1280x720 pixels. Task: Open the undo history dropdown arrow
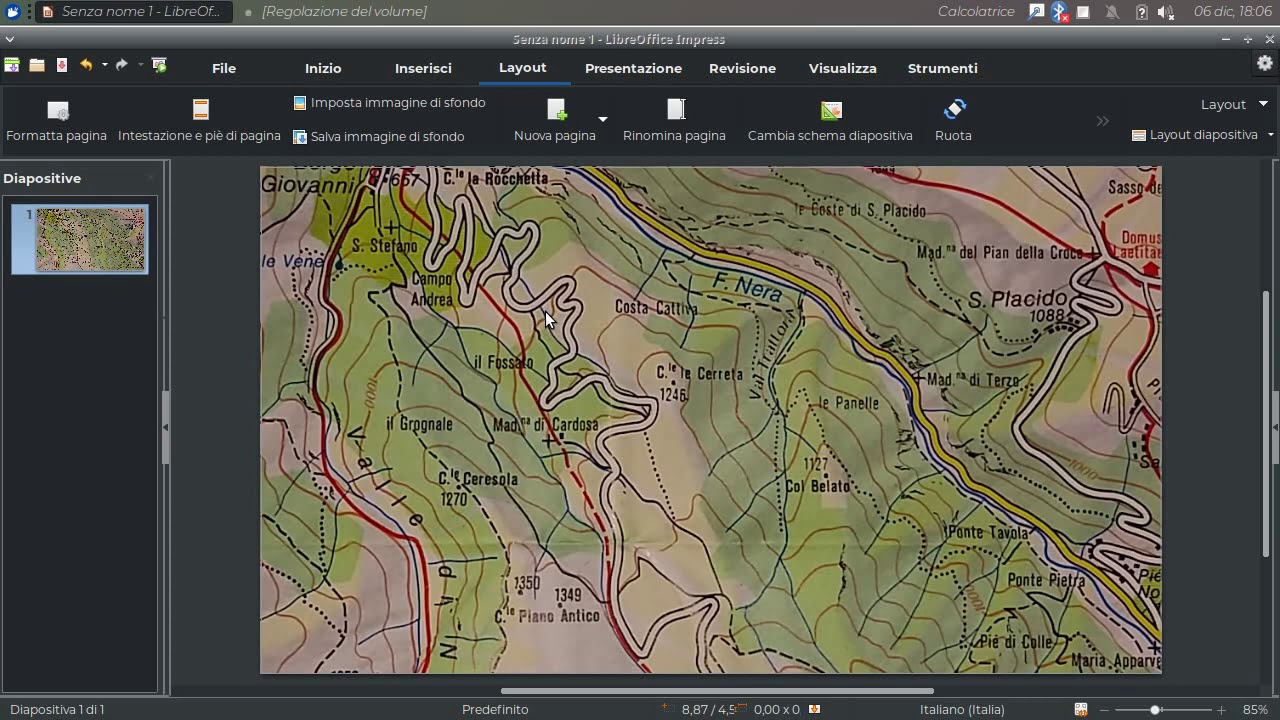[104, 65]
